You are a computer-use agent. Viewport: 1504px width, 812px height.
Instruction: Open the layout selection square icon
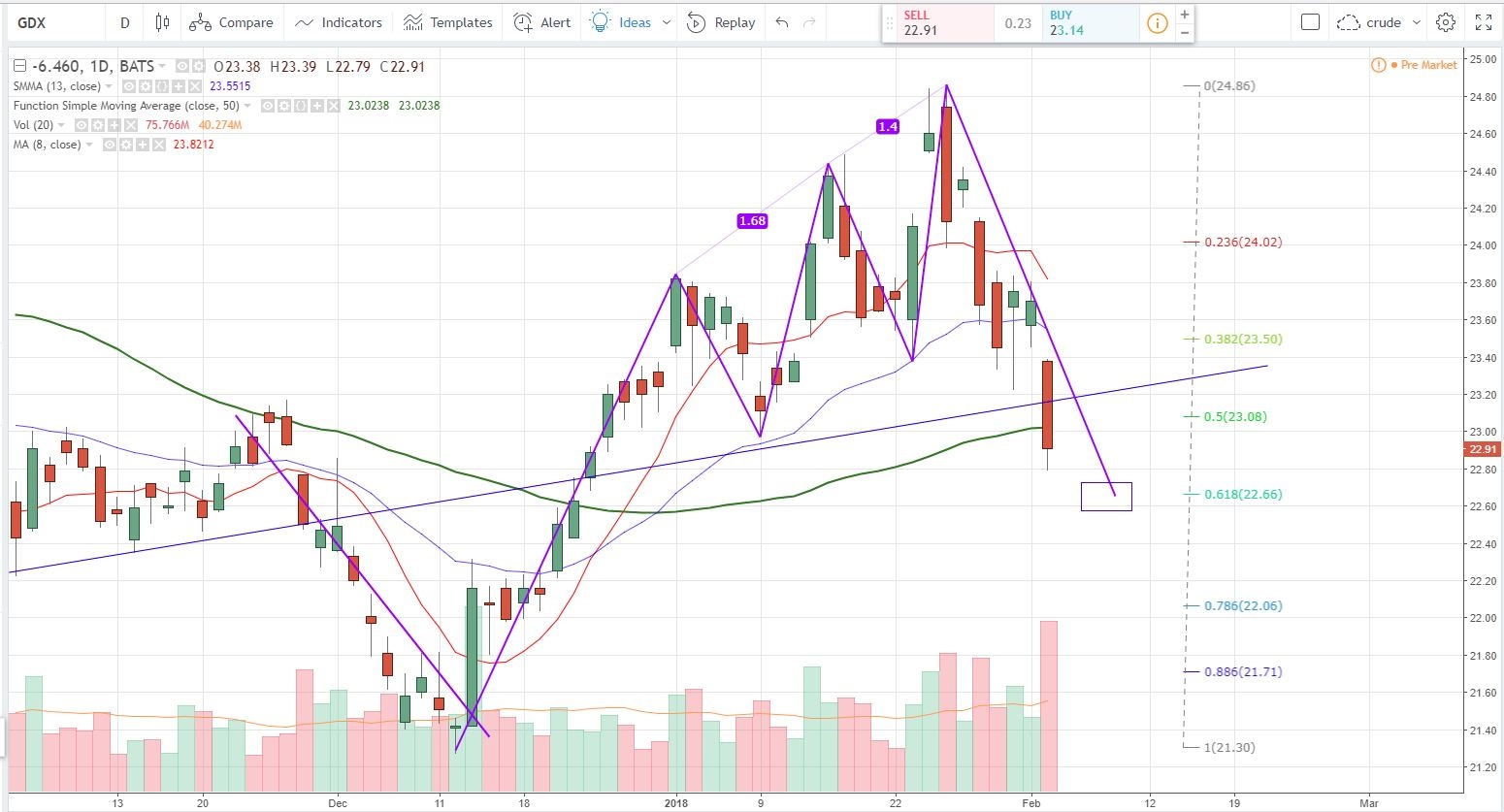point(1310,22)
